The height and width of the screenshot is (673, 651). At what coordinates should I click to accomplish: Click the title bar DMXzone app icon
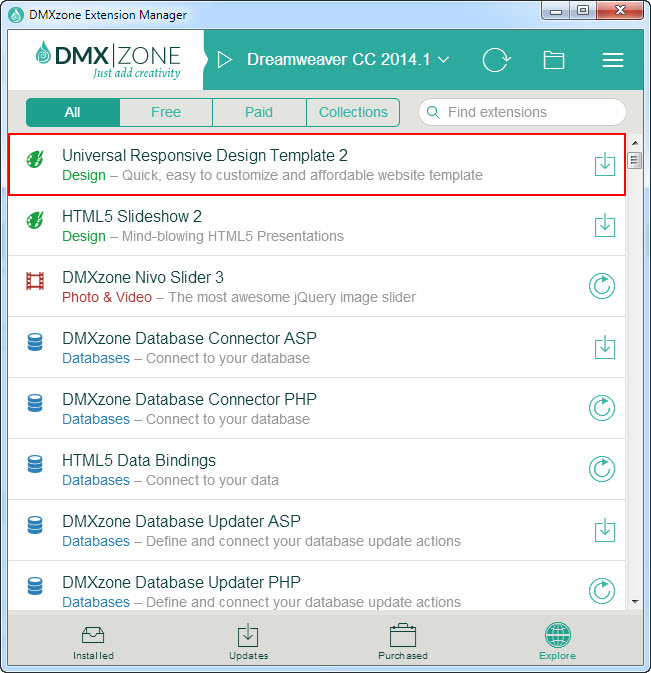coord(16,15)
